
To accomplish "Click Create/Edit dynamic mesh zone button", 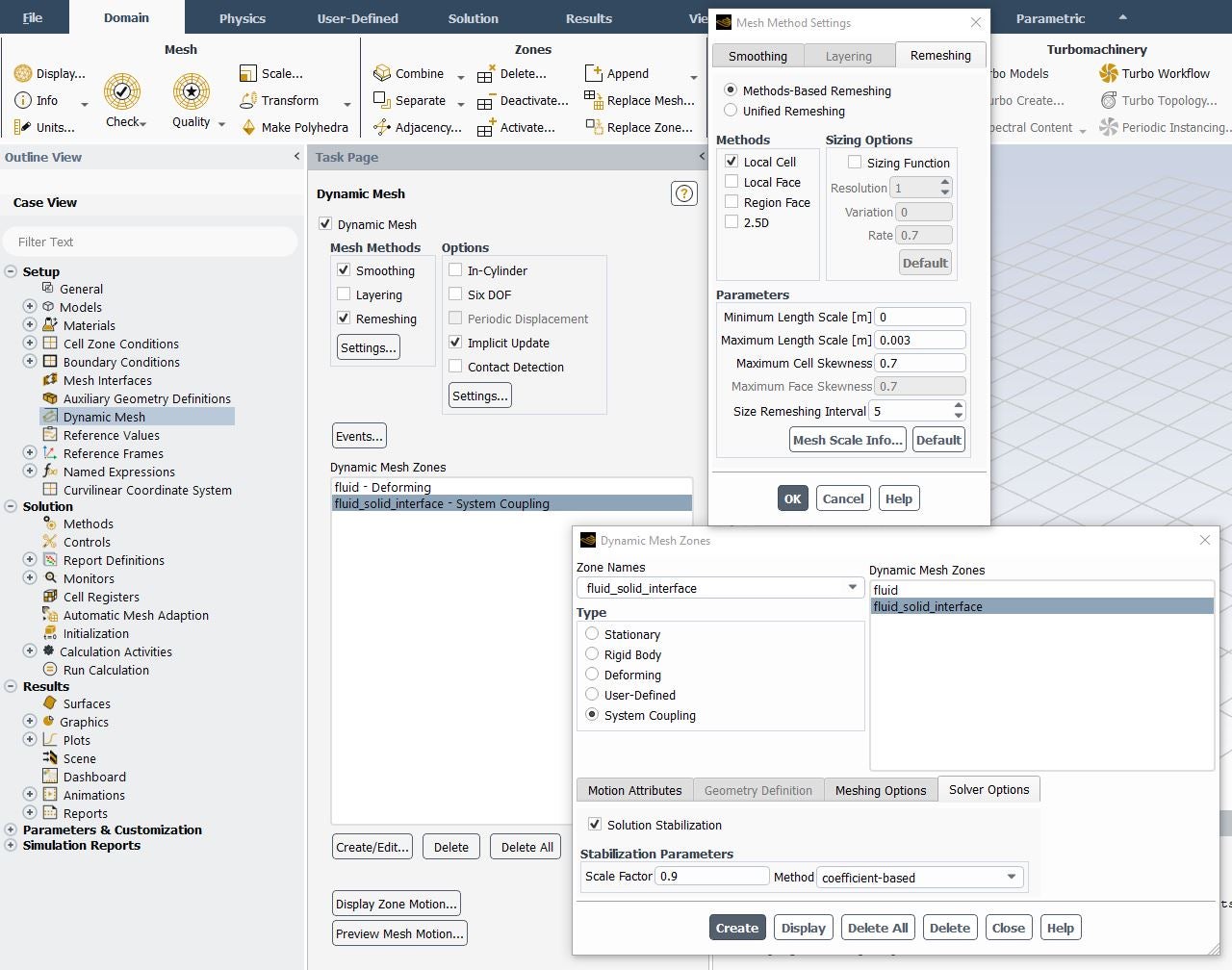I will [372, 847].
